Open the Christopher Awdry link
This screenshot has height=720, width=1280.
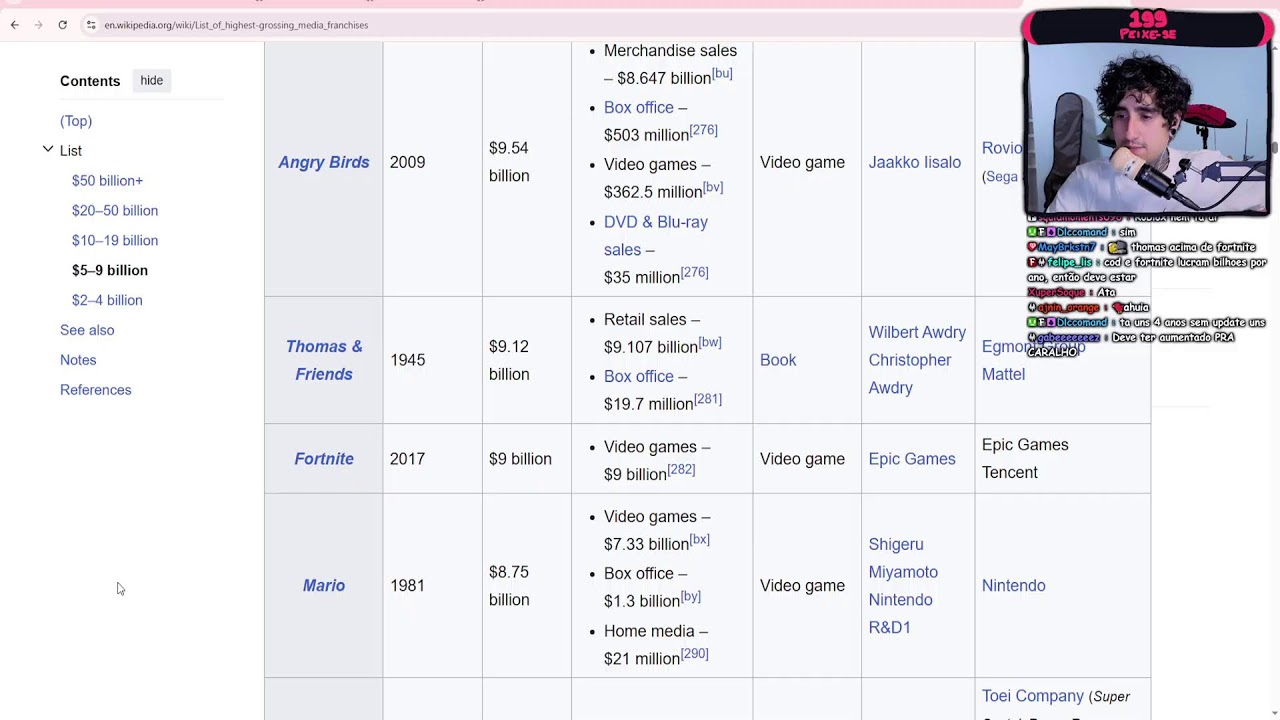click(x=910, y=374)
